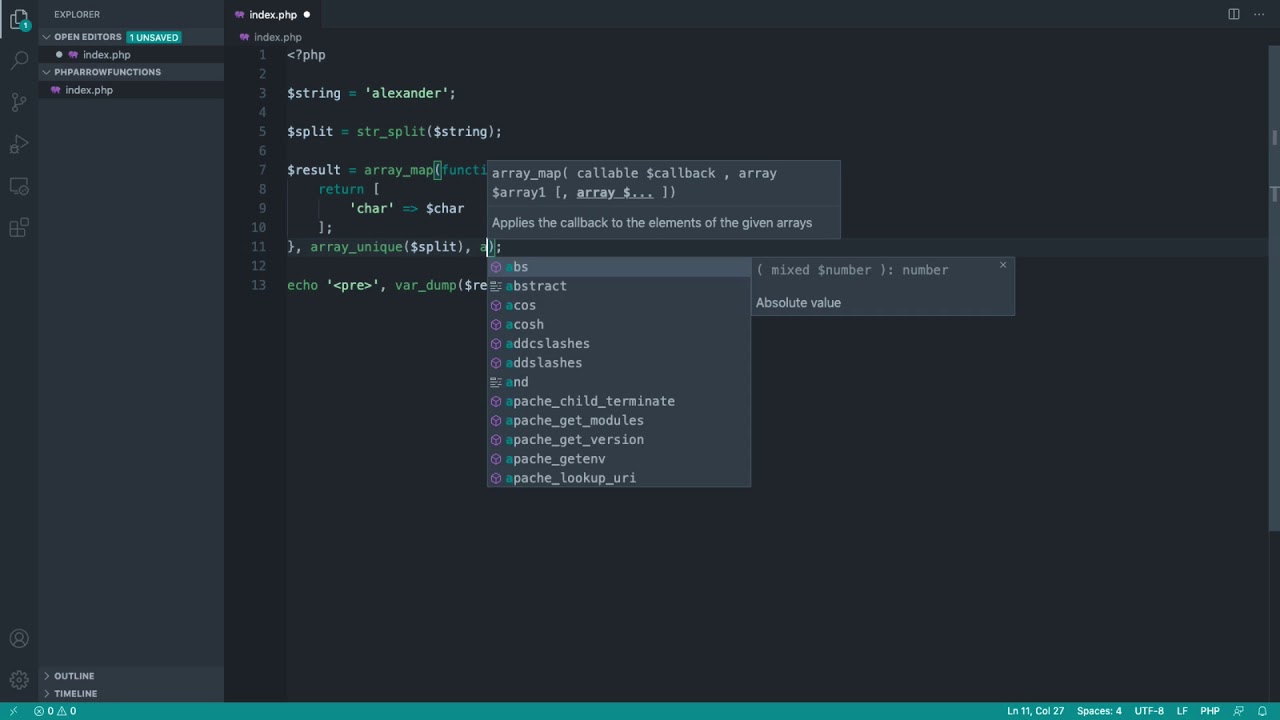Click the 'char' key on line 9

372,208
